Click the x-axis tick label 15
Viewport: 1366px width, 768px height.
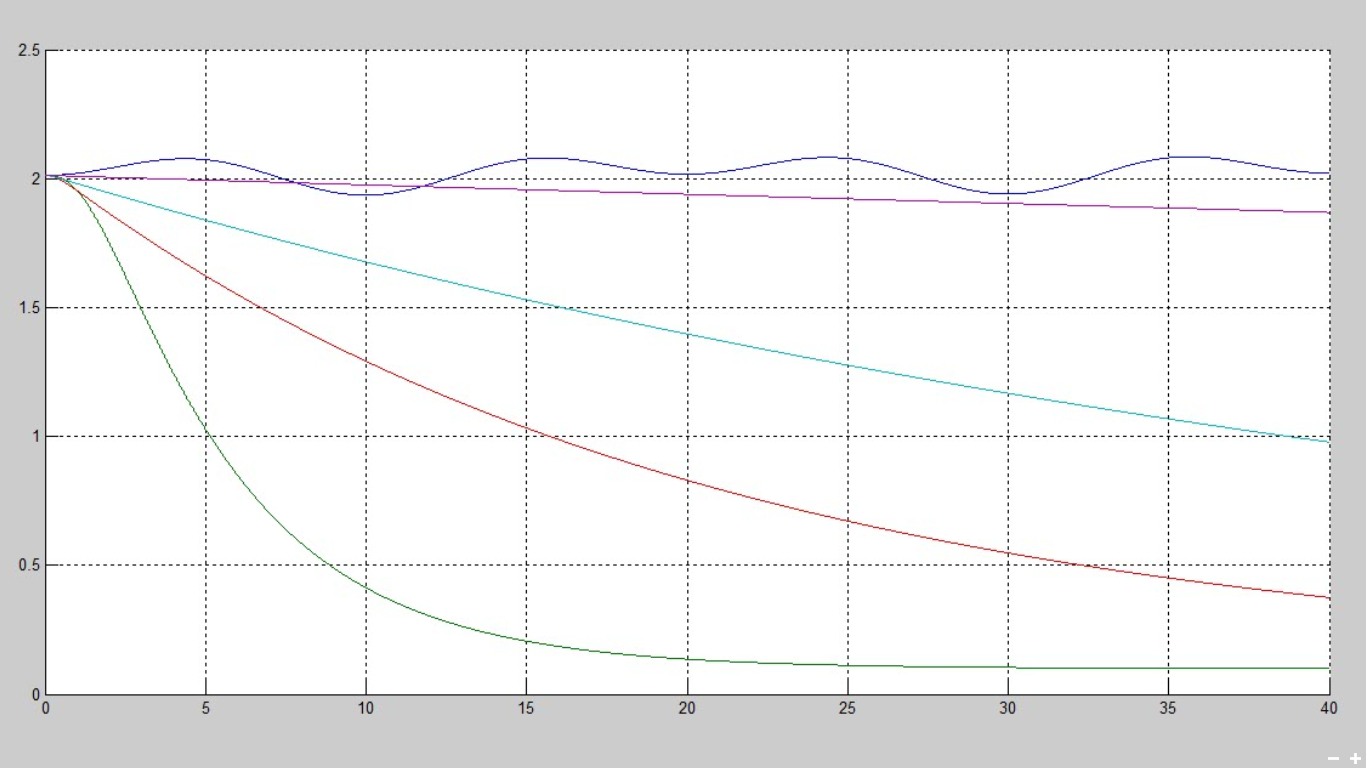[527, 708]
